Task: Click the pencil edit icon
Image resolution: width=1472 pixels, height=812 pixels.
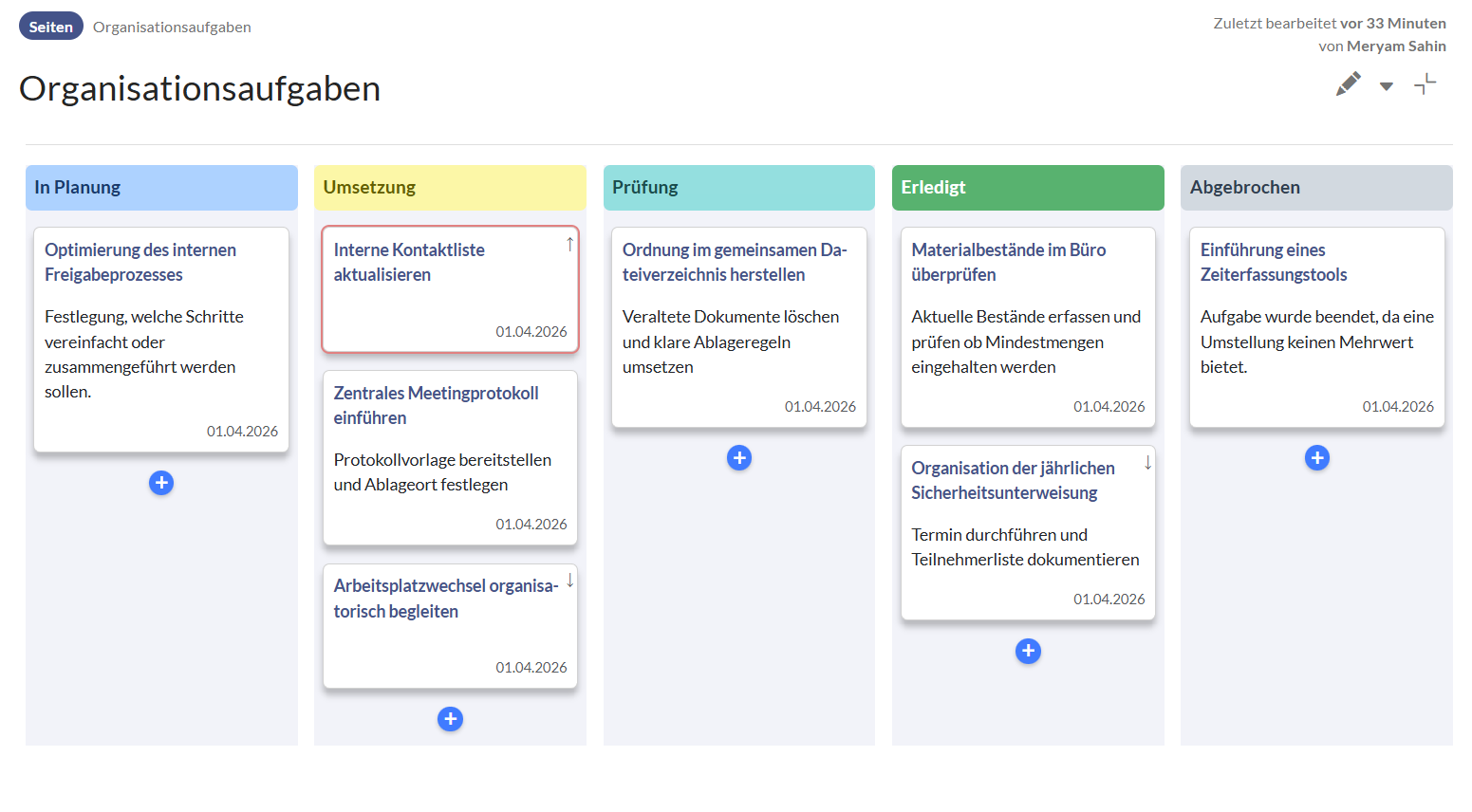Action: click(x=1348, y=84)
